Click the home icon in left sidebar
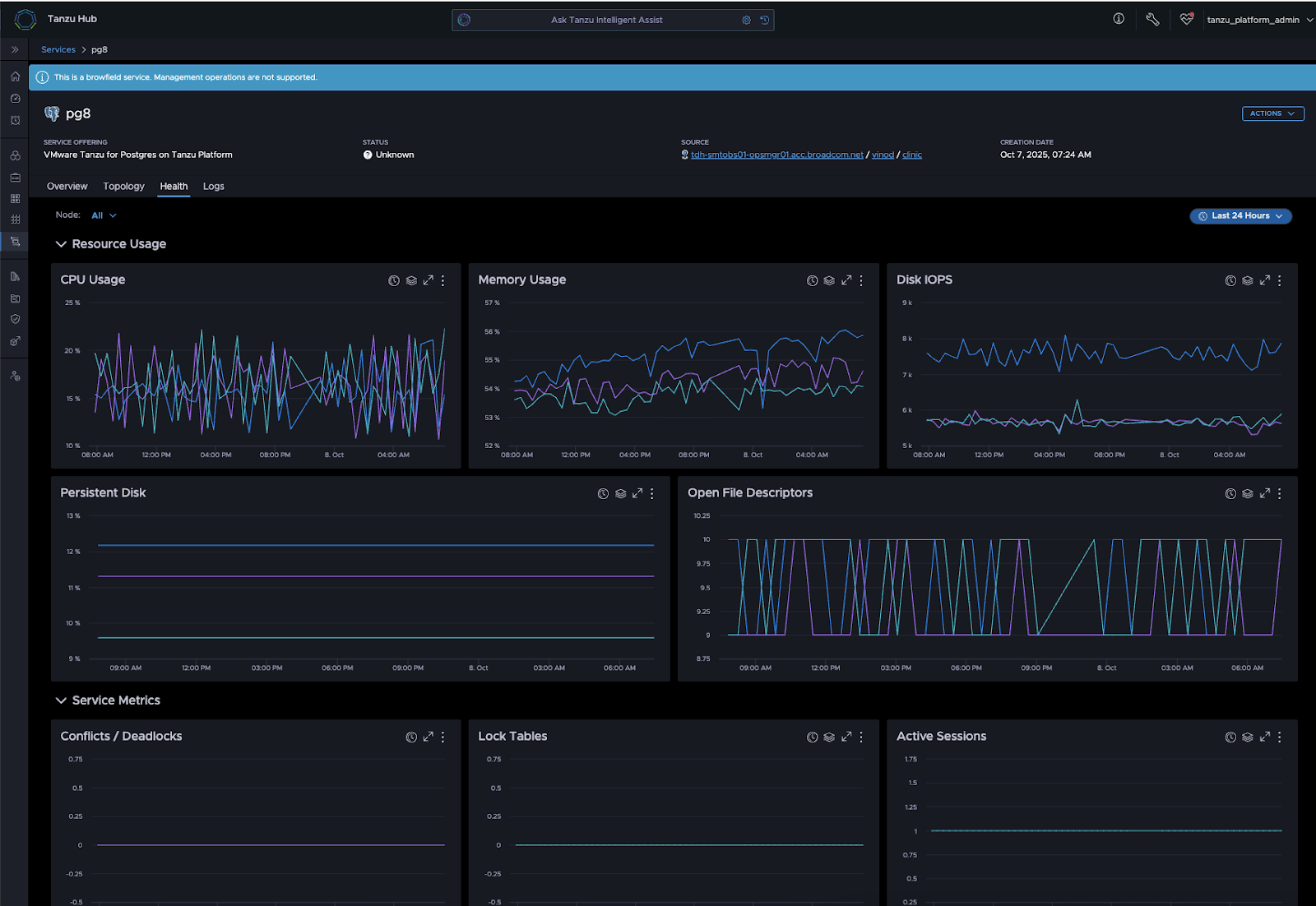The height and width of the screenshot is (906, 1316). 15,76
